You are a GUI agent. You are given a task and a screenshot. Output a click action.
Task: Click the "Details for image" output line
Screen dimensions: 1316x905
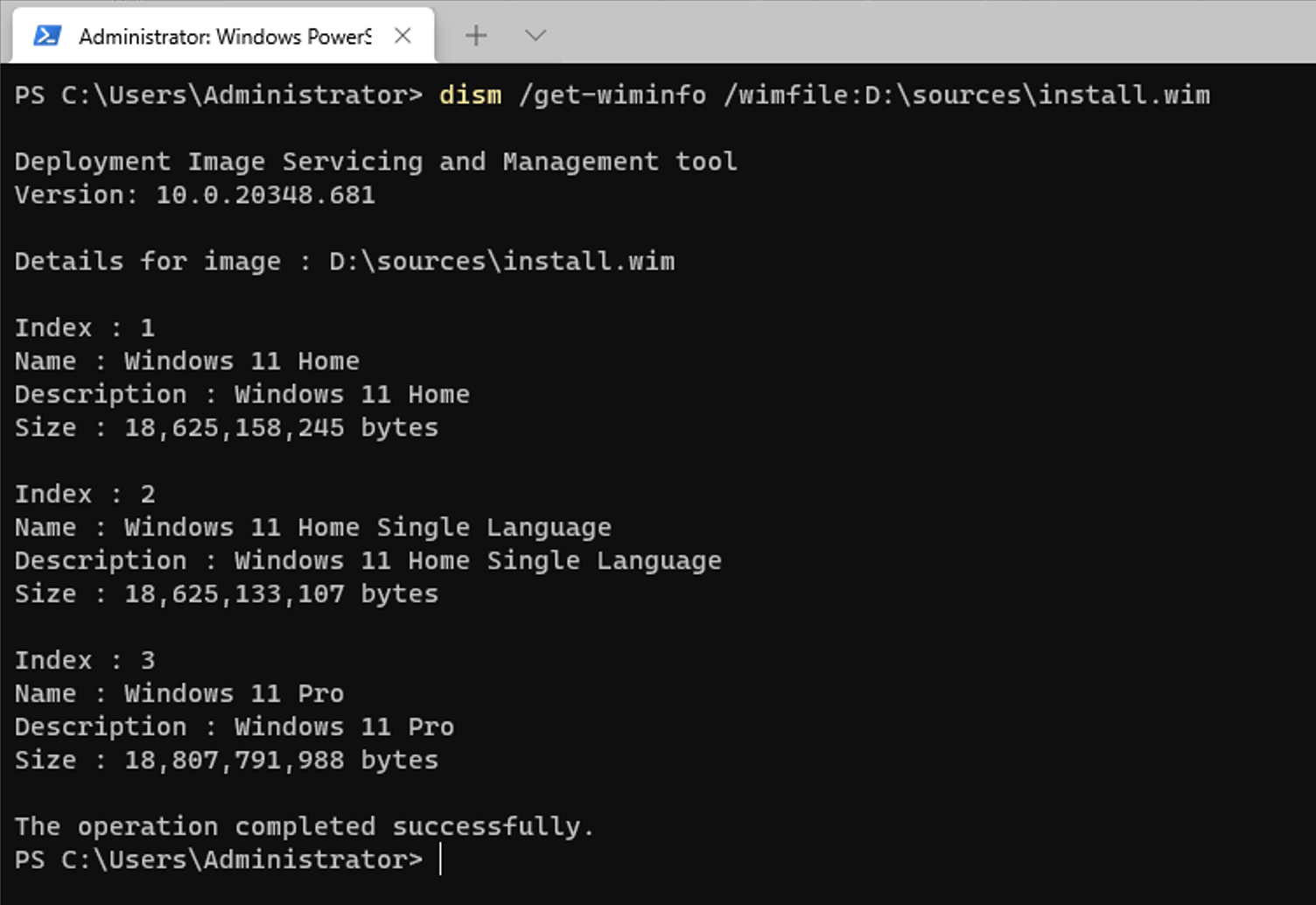pos(344,262)
